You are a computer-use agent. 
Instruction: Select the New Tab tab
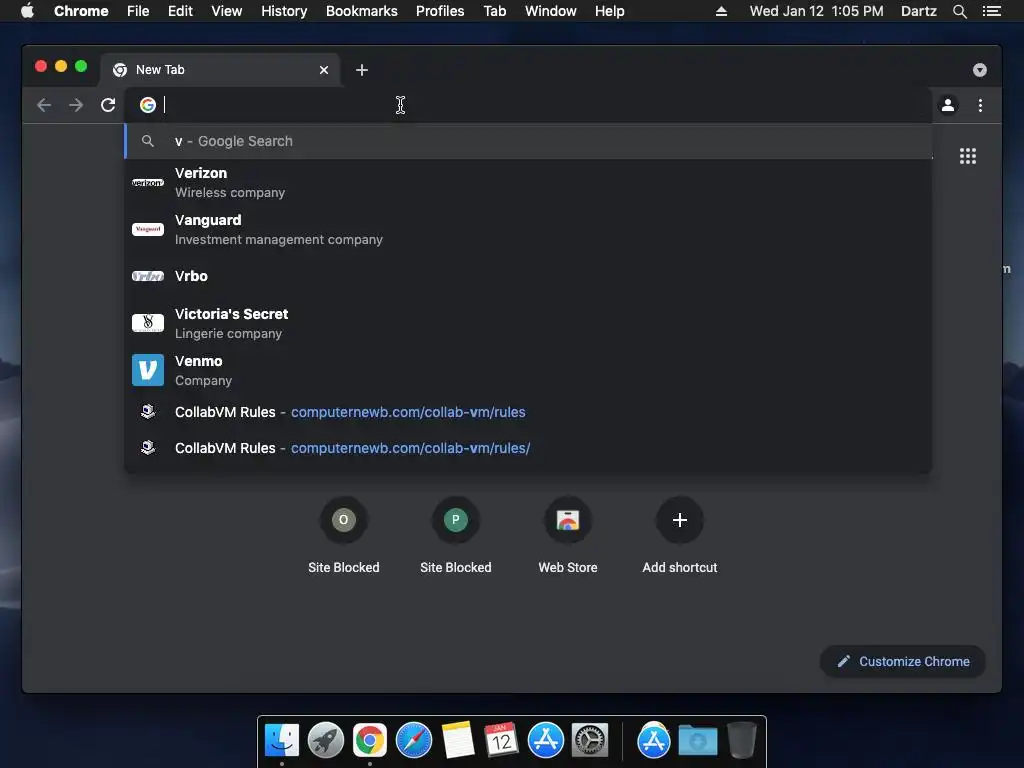click(x=219, y=70)
